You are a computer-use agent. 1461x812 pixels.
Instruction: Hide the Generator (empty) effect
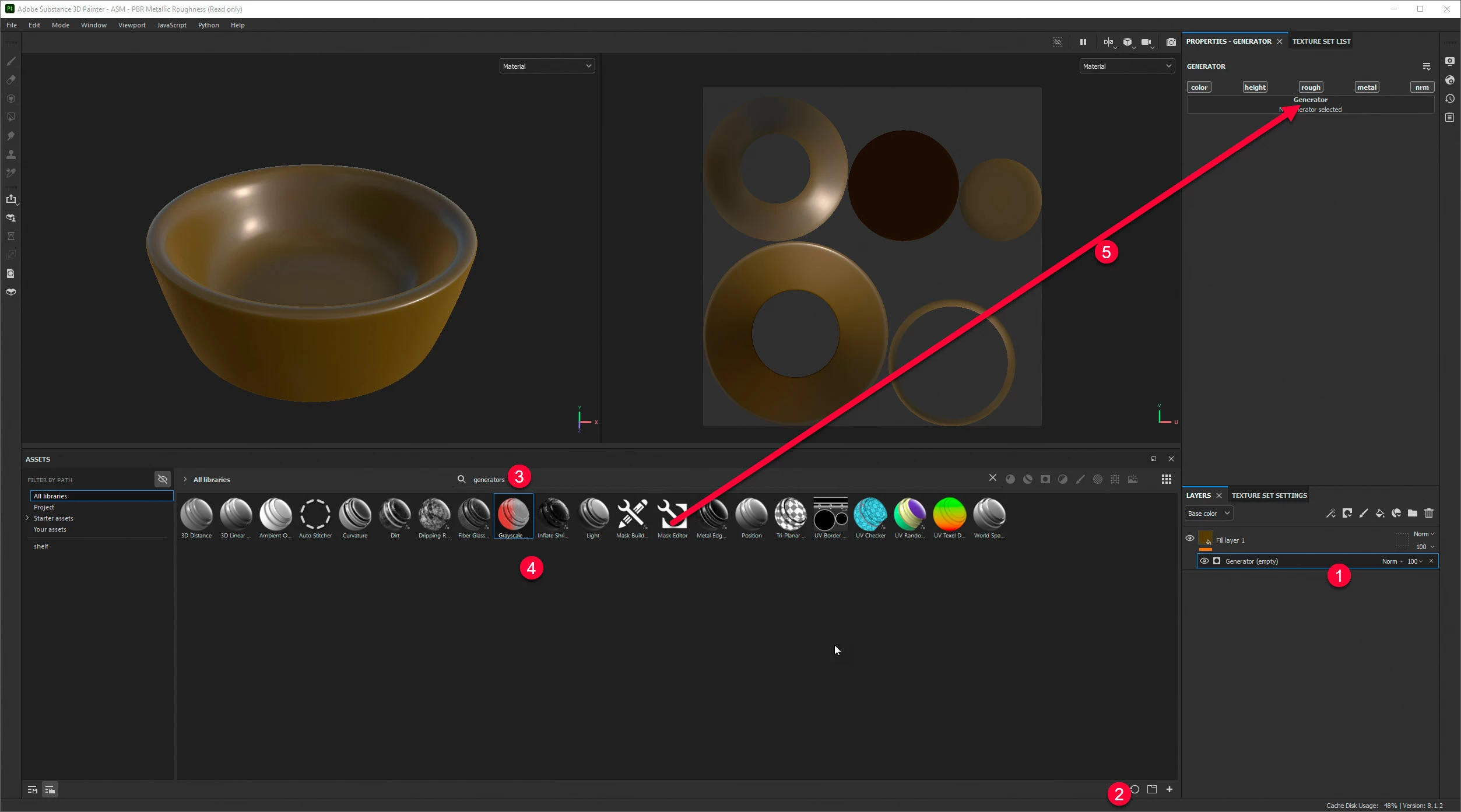pyautogui.click(x=1204, y=561)
